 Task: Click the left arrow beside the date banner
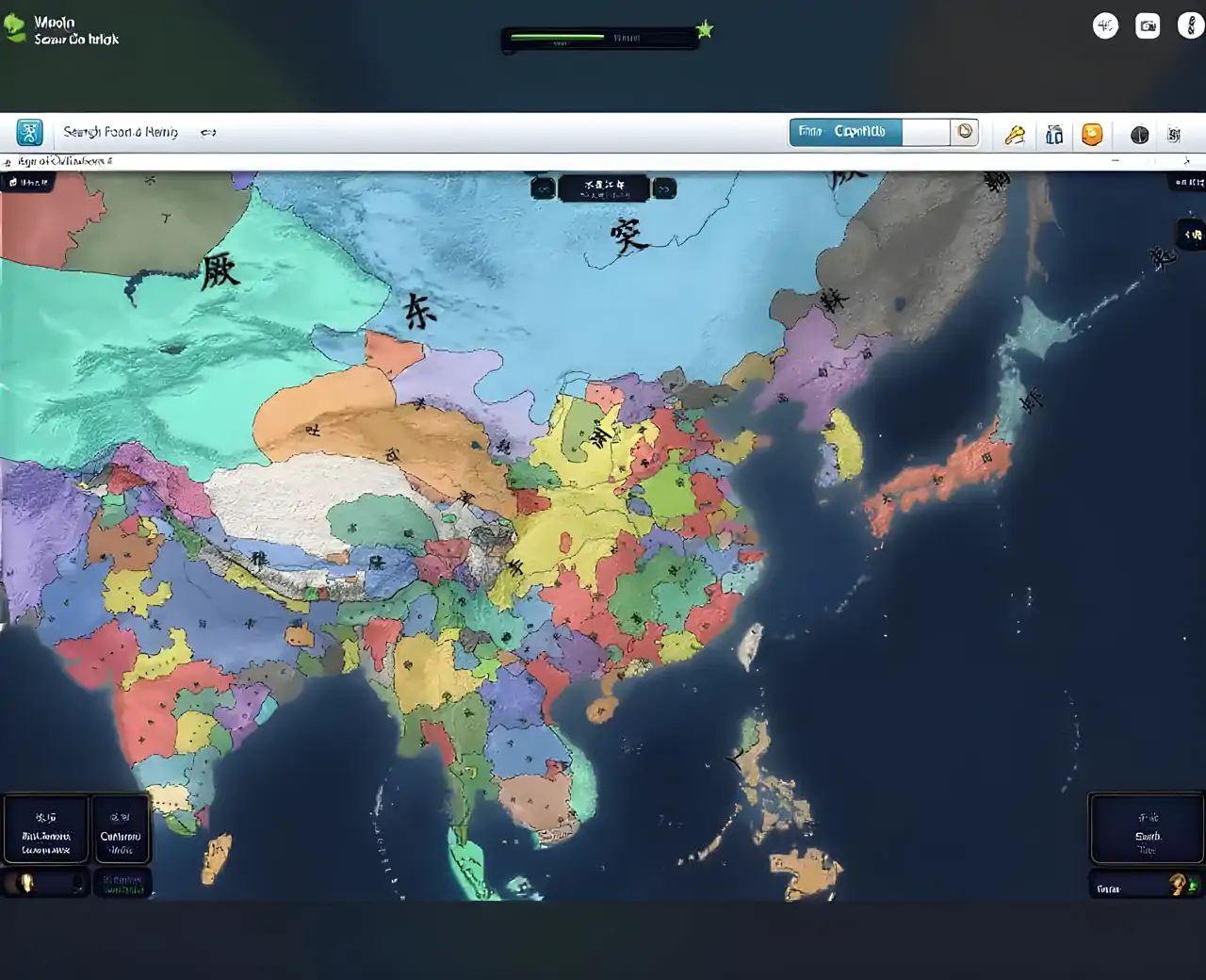[x=544, y=188]
